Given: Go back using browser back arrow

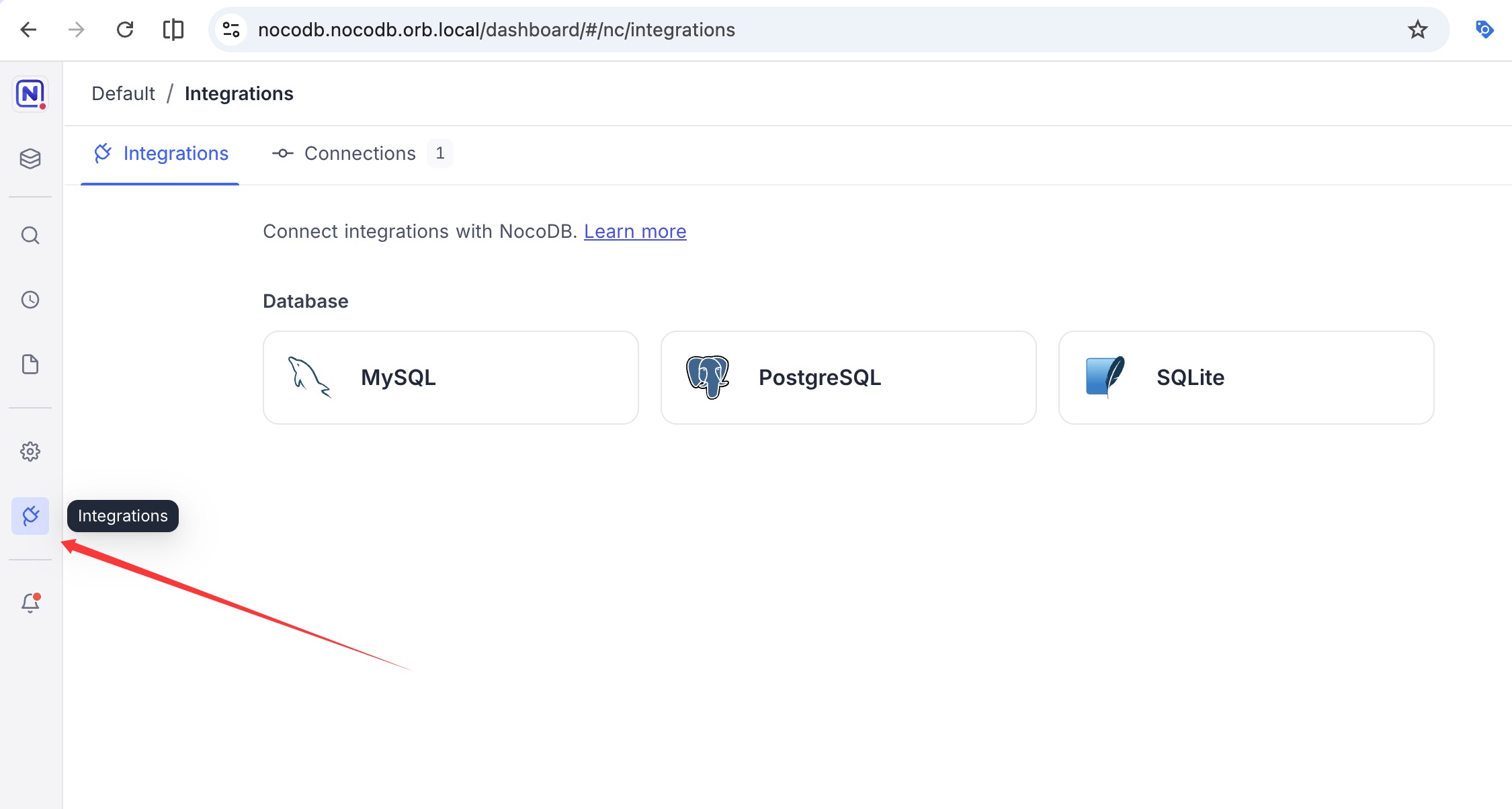Looking at the screenshot, I should (29, 30).
